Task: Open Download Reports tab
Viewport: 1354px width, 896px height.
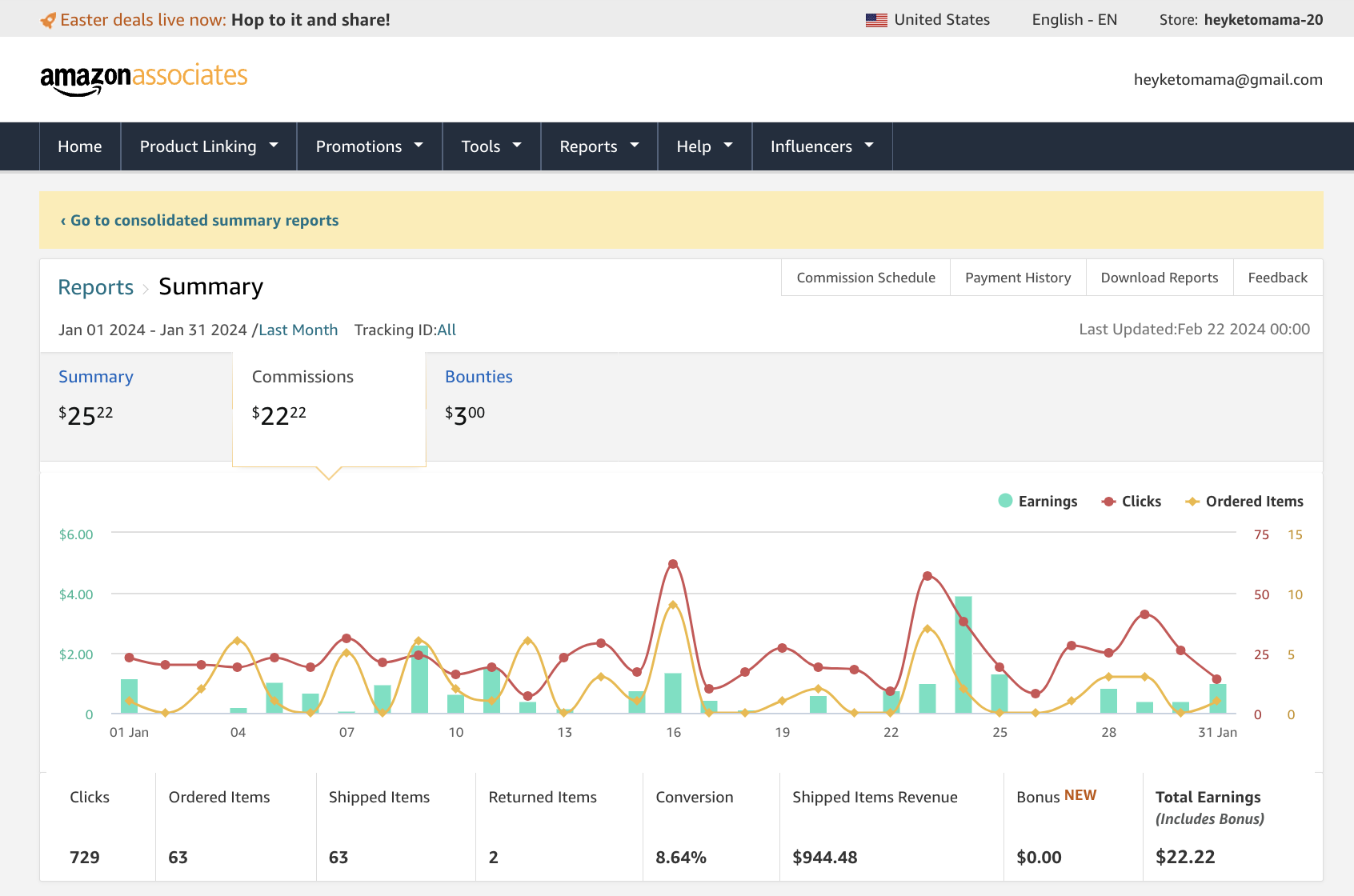Action: pos(1160,278)
